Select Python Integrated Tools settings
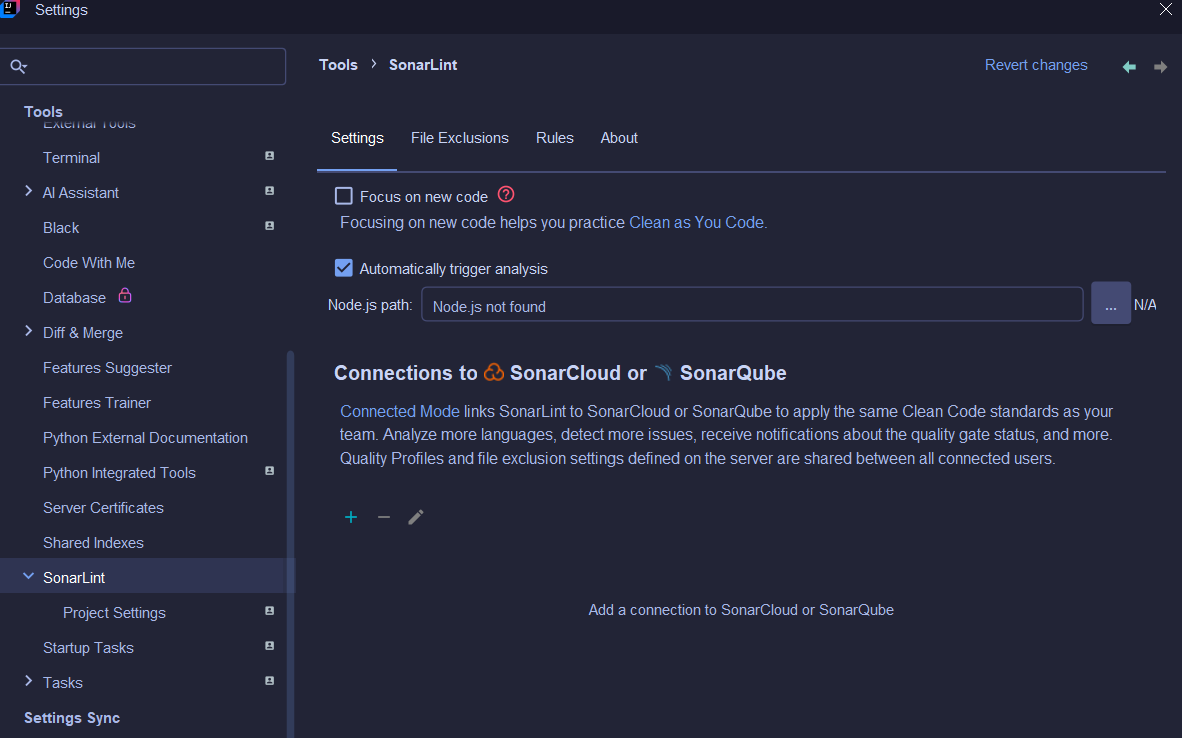 pos(119,473)
